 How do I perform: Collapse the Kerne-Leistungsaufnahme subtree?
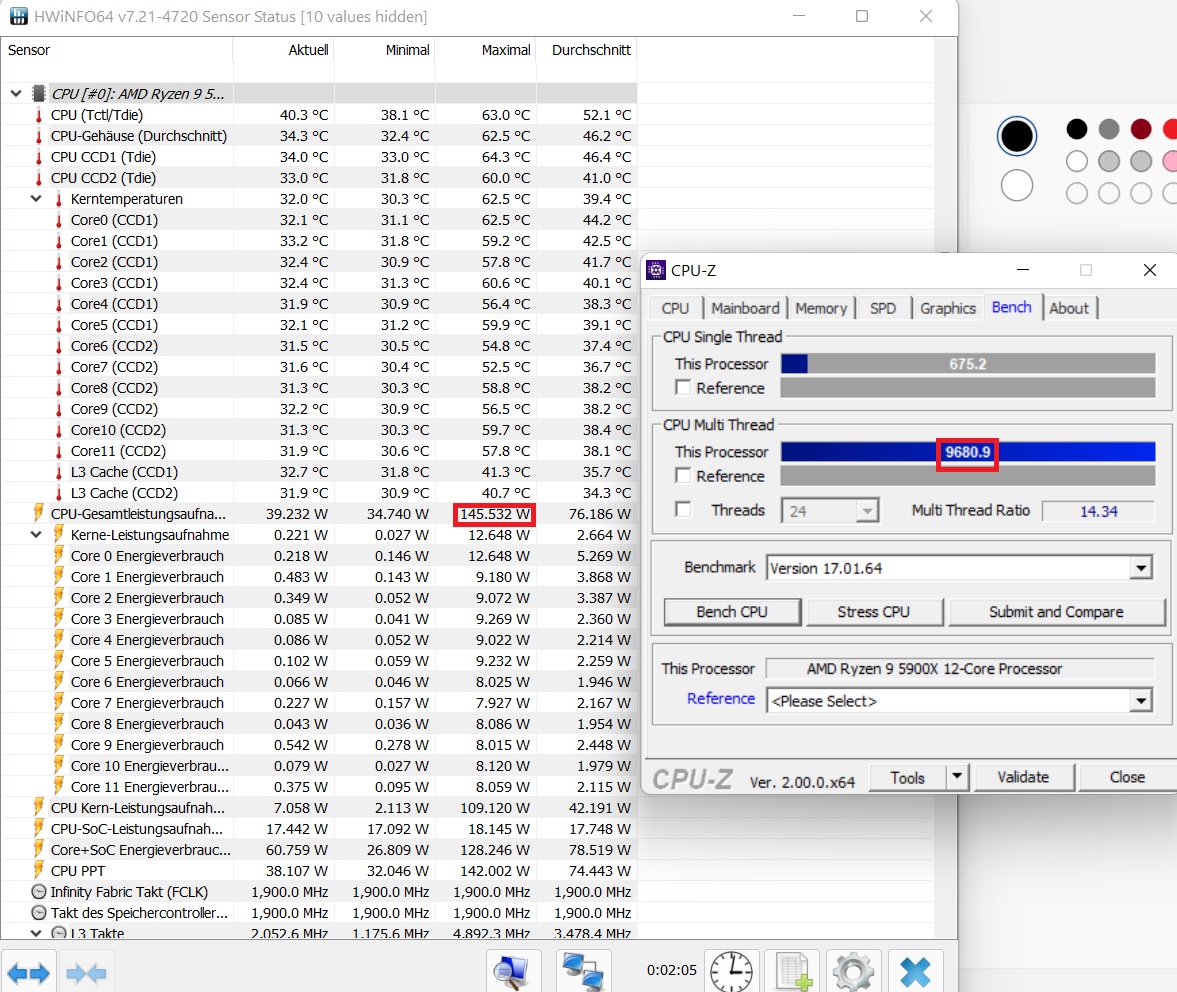click(x=35, y=535)
